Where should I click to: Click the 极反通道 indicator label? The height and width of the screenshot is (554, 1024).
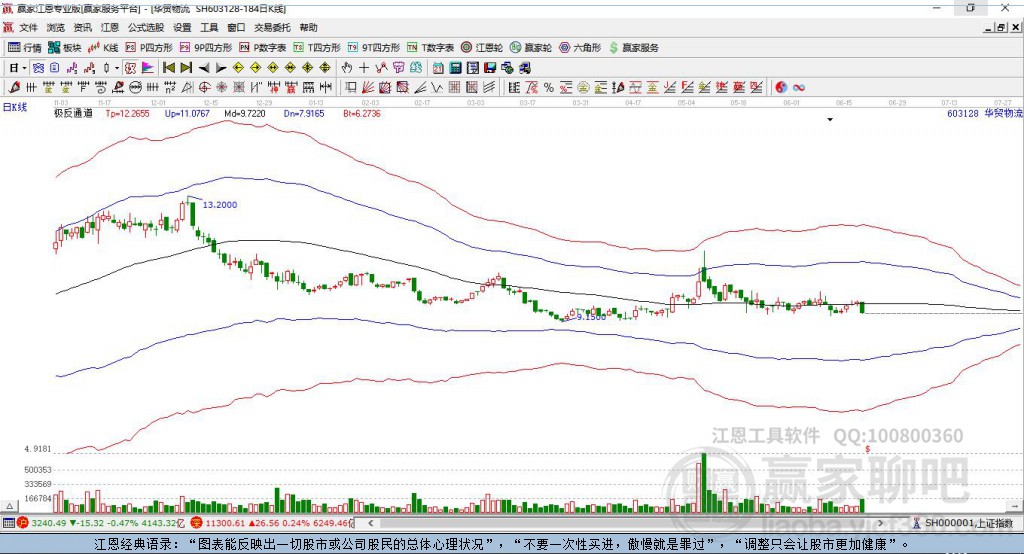click(x=73, y=113)
